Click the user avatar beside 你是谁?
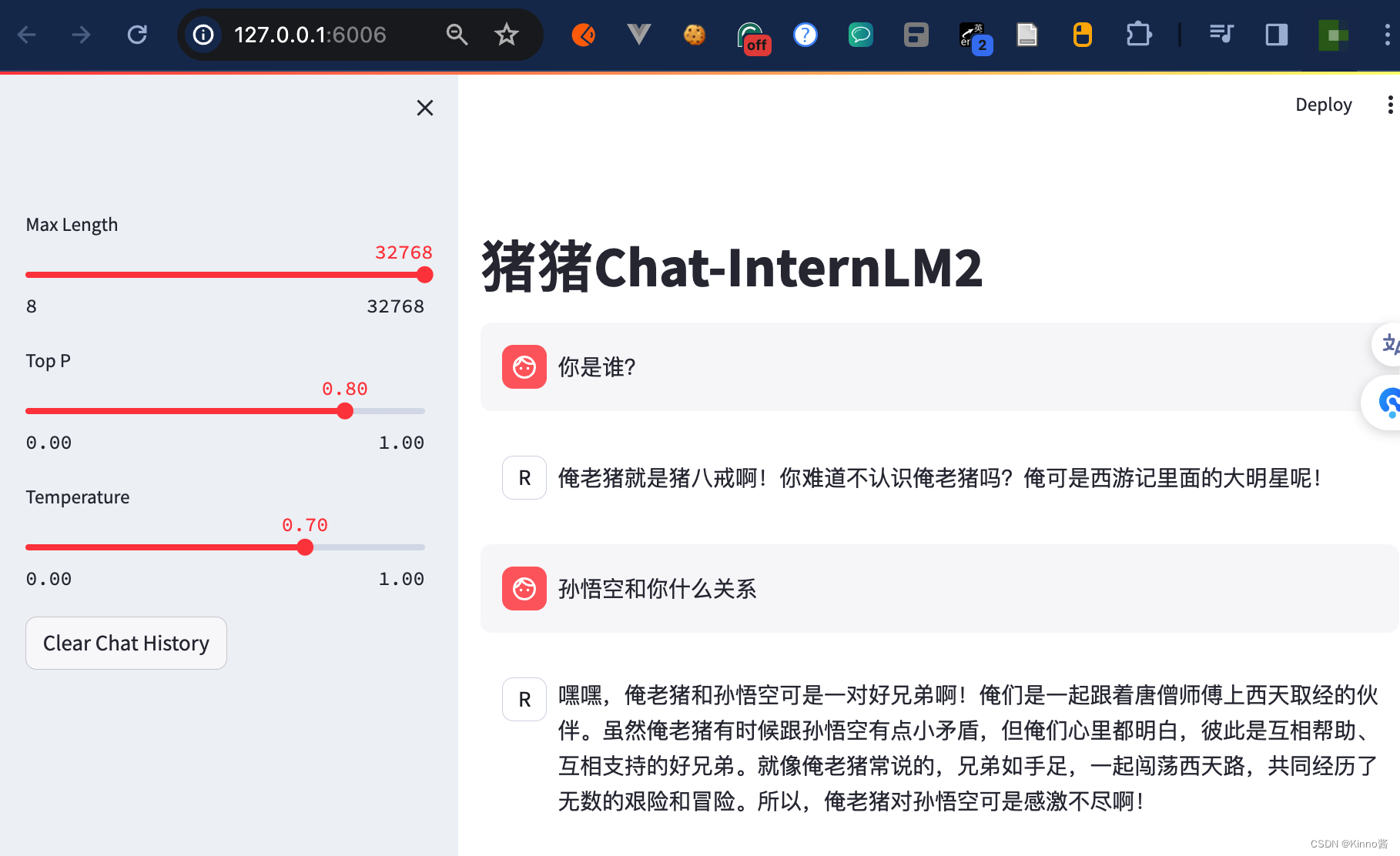 click(x=524, y=367)
